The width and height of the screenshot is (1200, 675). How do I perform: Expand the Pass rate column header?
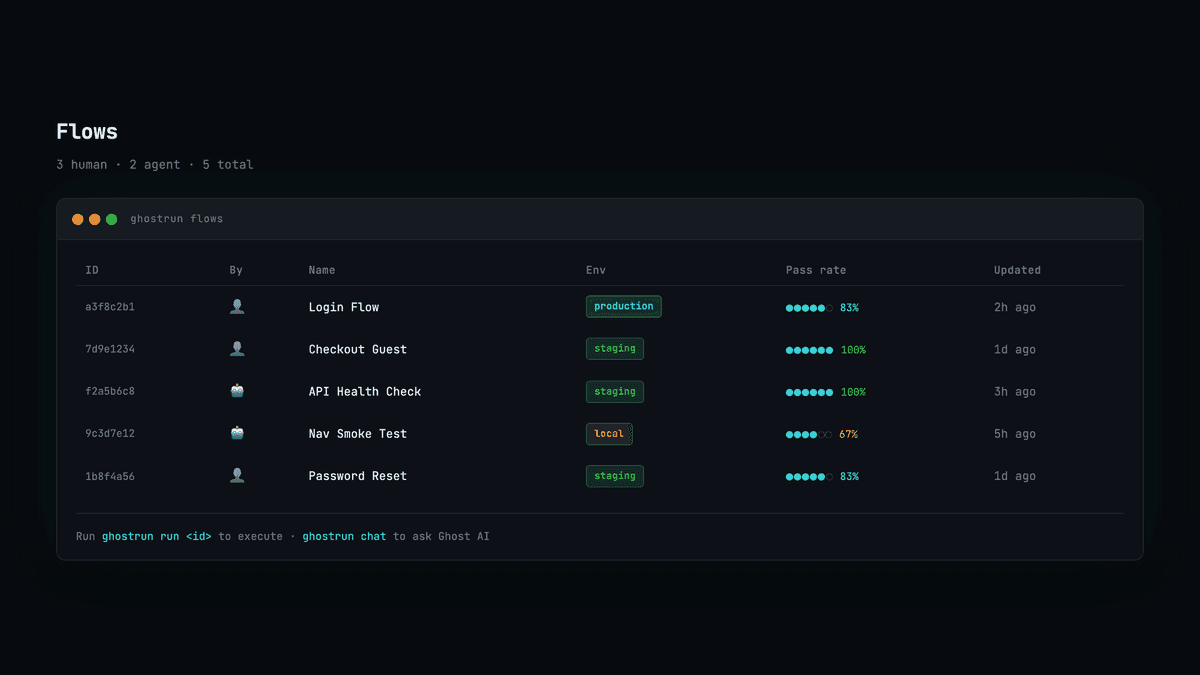click(x=816, y=269)
